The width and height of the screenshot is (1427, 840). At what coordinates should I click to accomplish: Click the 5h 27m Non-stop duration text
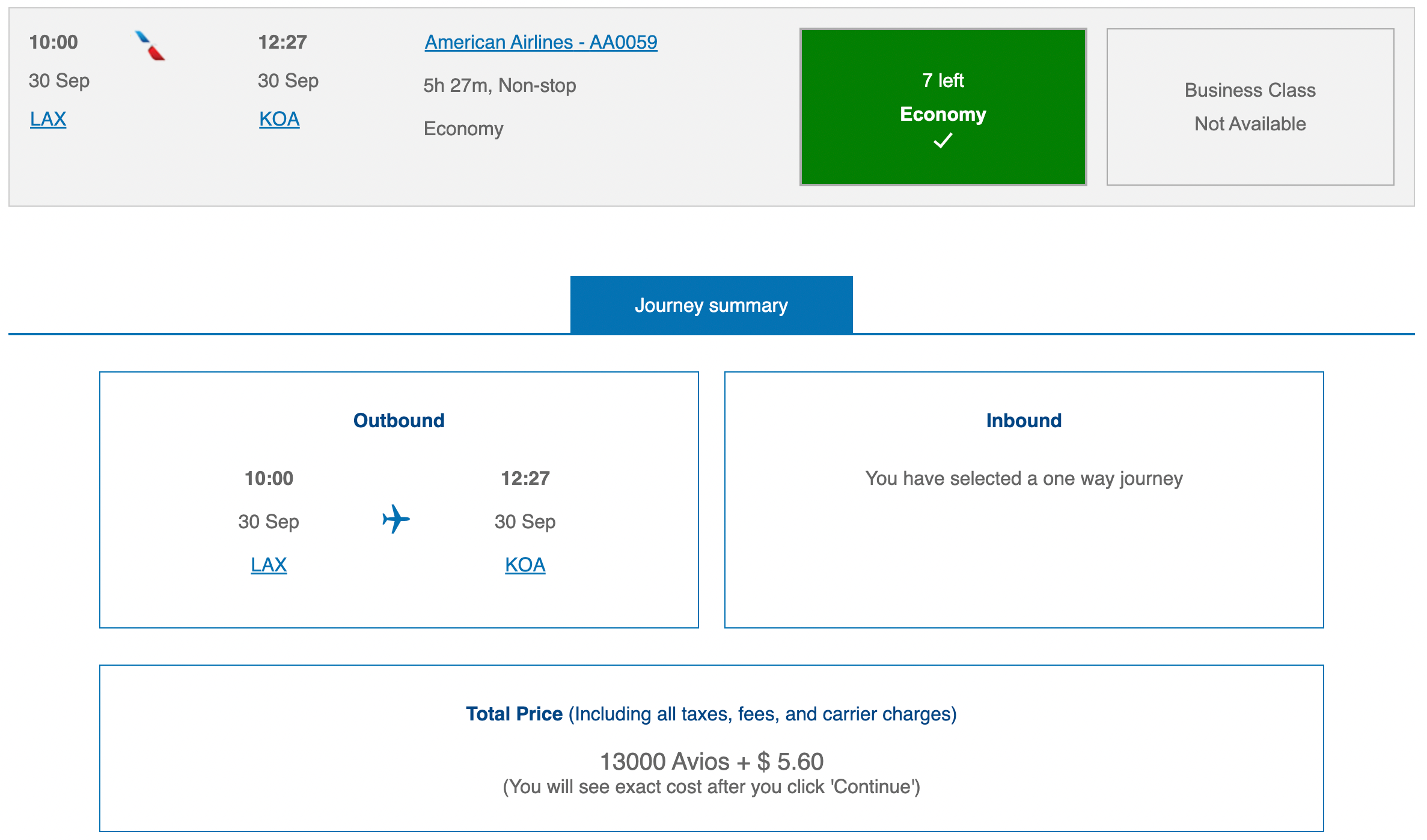(500, 85)
